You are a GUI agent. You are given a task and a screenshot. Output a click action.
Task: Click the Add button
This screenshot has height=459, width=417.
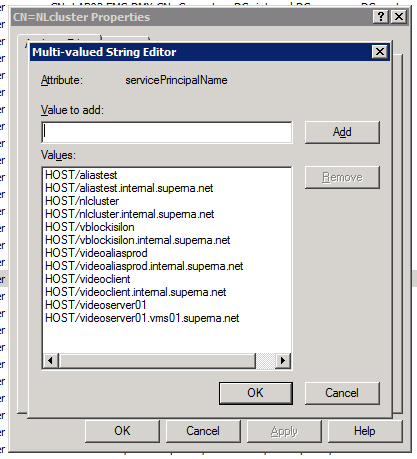click(342, 132)
